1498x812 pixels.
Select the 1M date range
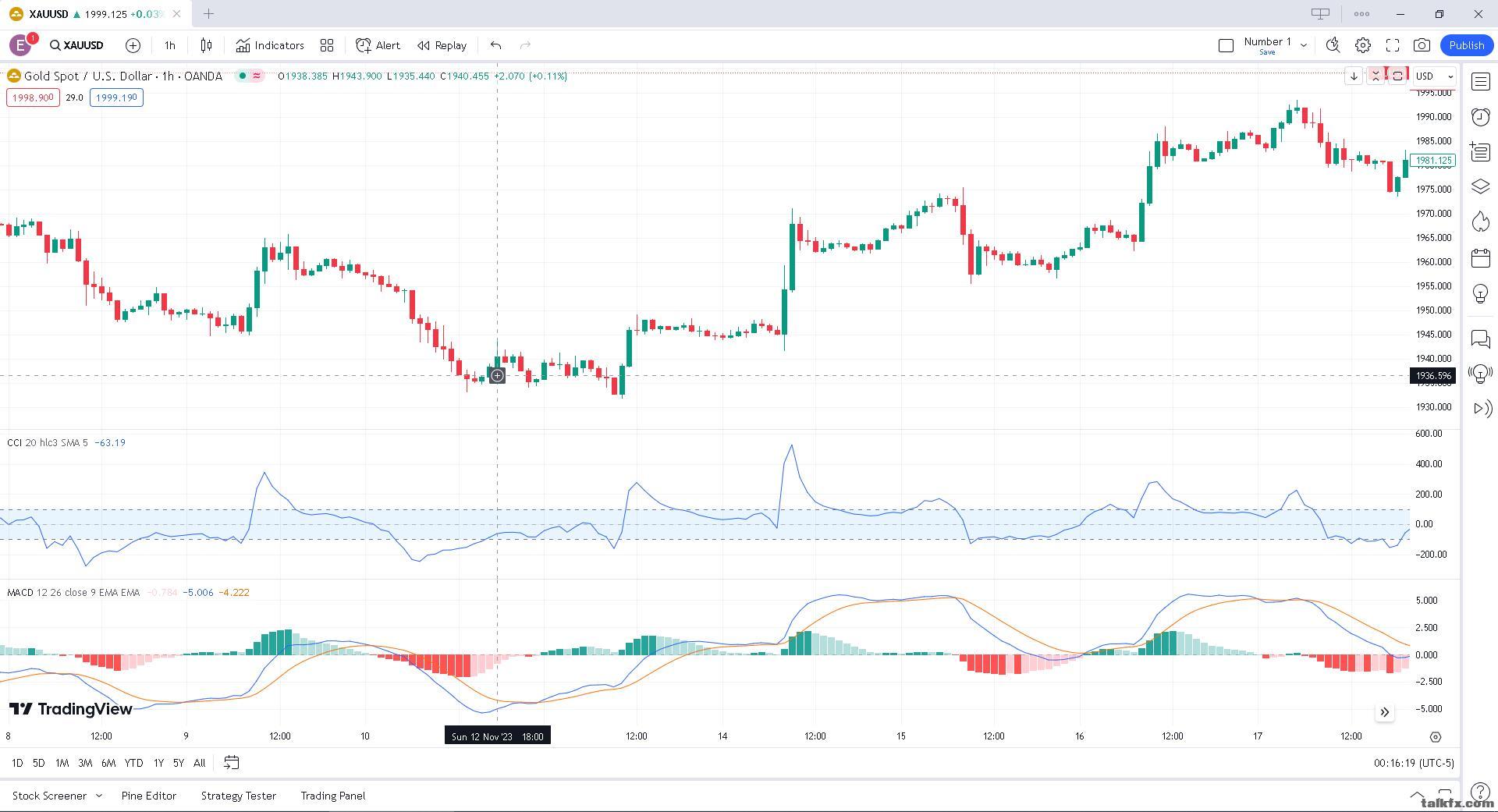tap(62, 763)
